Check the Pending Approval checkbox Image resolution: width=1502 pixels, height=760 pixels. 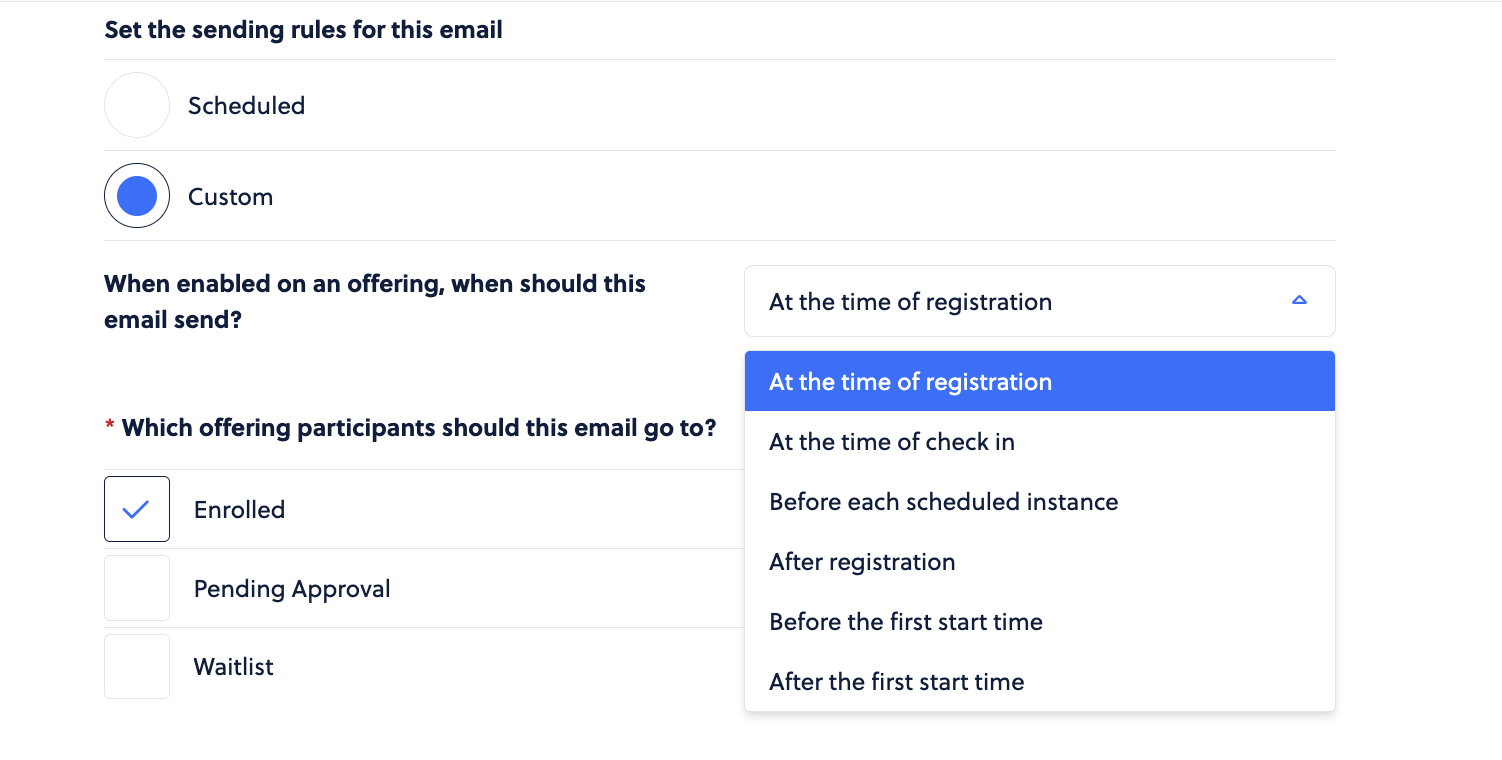click(x=137, y=588)
